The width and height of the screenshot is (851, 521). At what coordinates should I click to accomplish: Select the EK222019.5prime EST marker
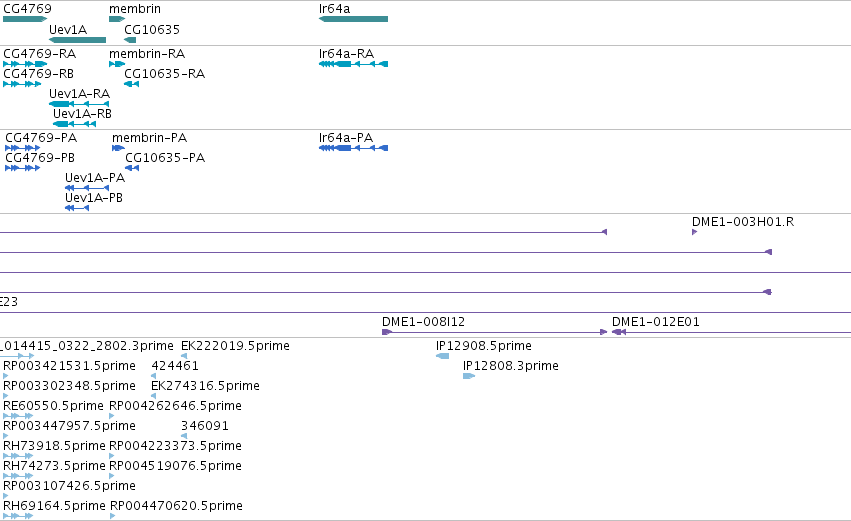pyautogui.click(x=184, y=356)
